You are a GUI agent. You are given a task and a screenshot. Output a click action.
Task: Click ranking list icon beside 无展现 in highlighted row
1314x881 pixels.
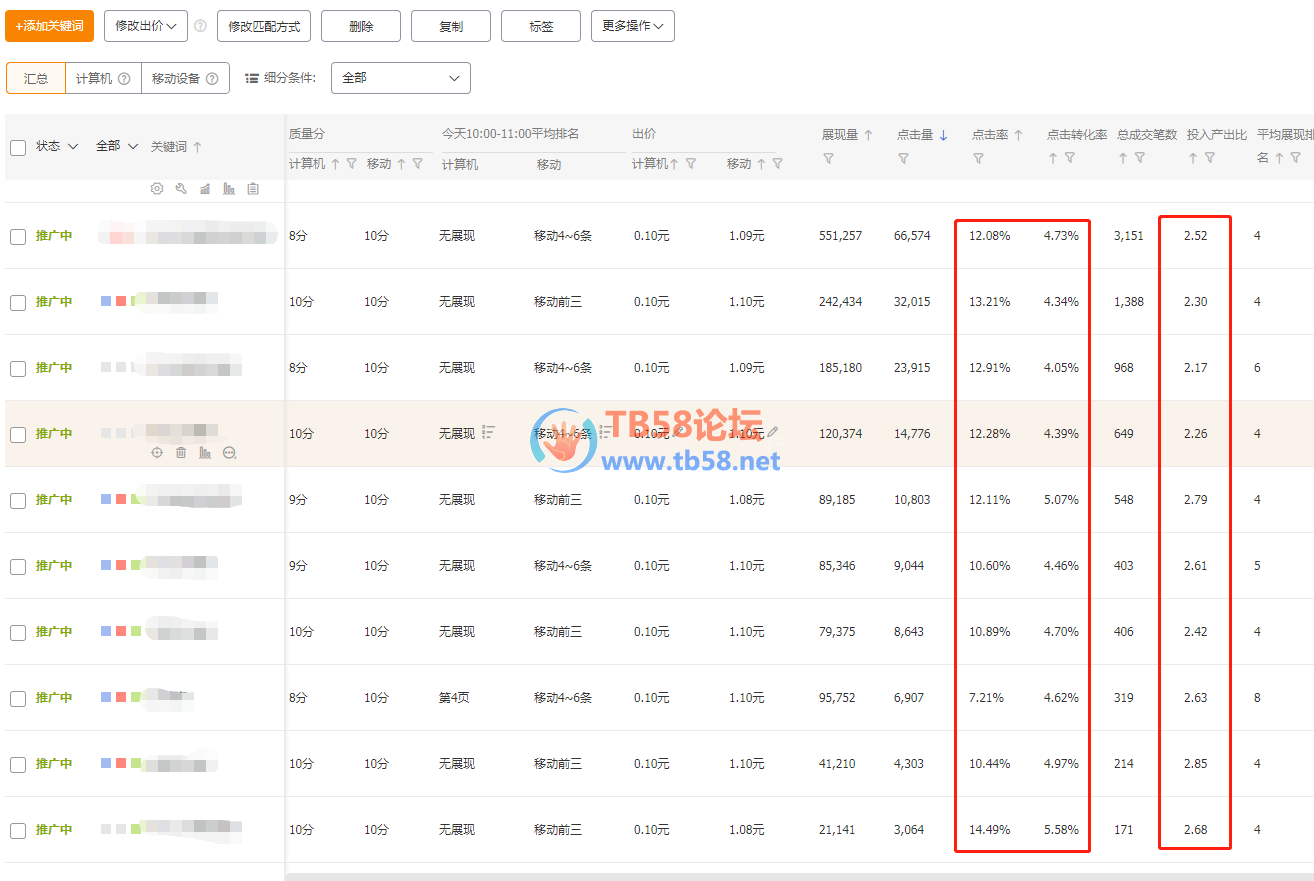(488, 432)
